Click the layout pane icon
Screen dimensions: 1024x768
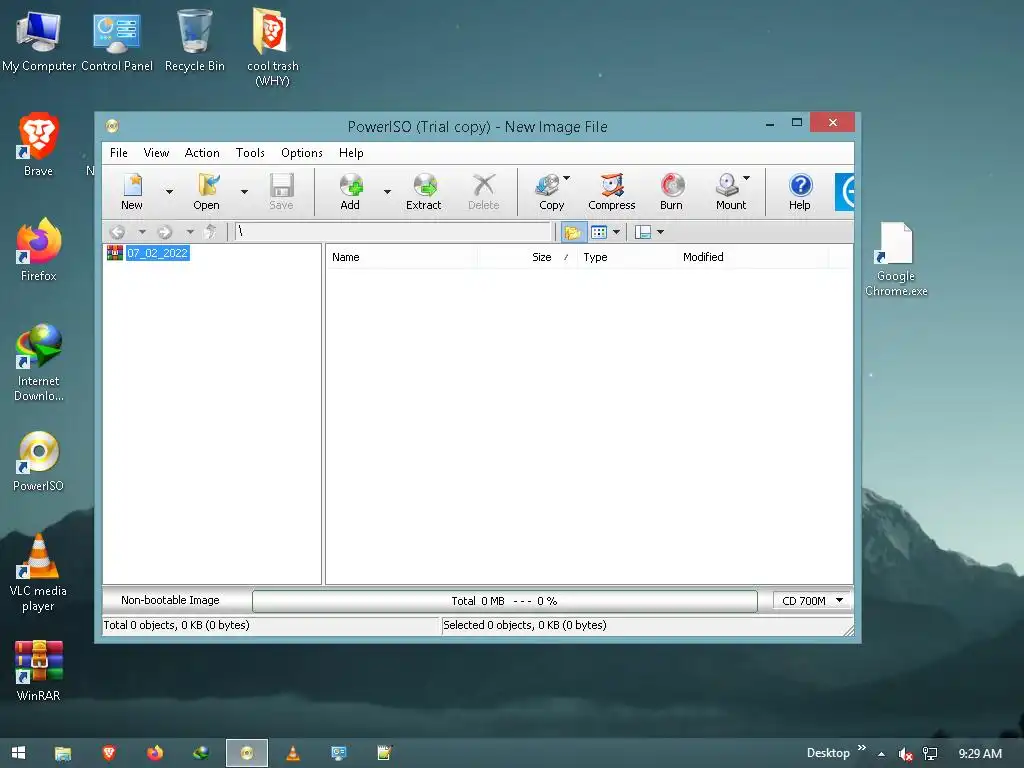(x=643, y=232)
